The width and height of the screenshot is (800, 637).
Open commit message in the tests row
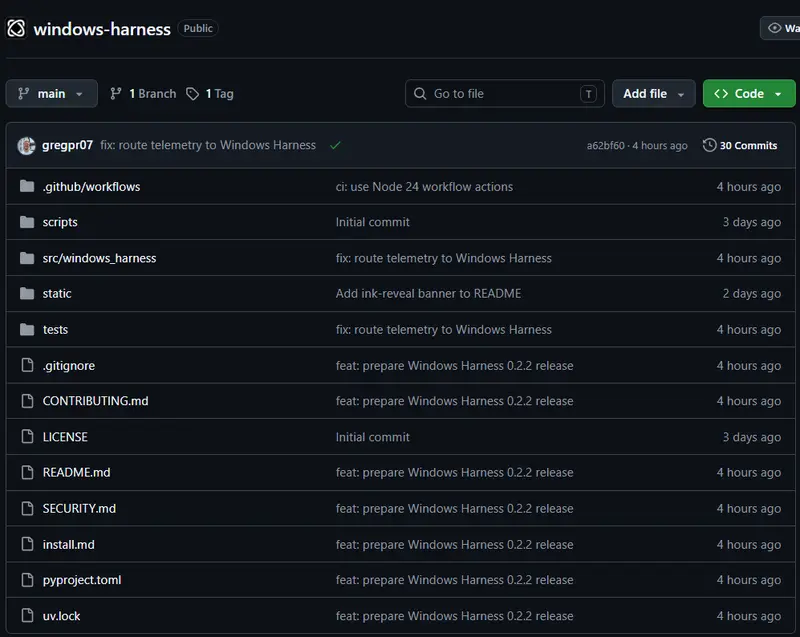pos(444,329)
